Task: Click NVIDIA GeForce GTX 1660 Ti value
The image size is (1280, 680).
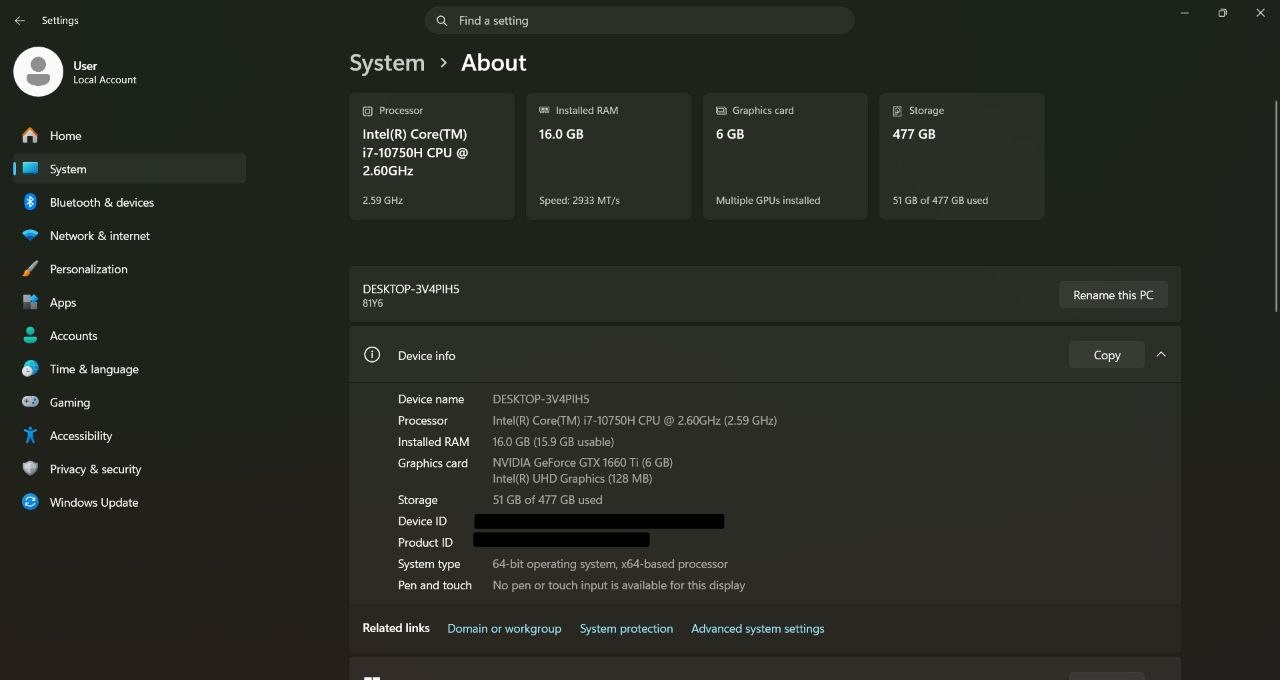Action: coord(582,463)
